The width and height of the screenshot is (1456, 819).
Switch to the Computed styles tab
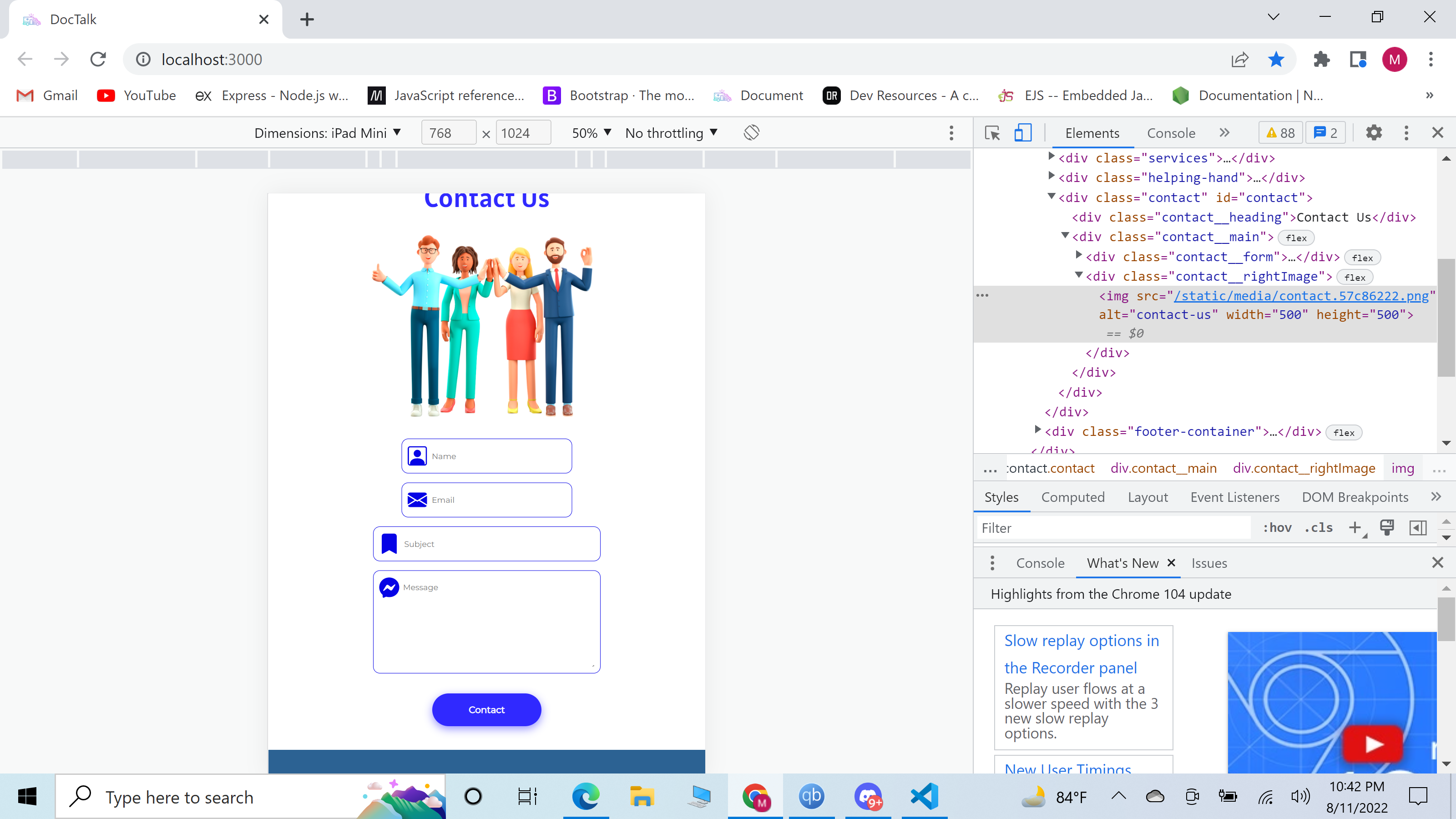point(1073,497)
